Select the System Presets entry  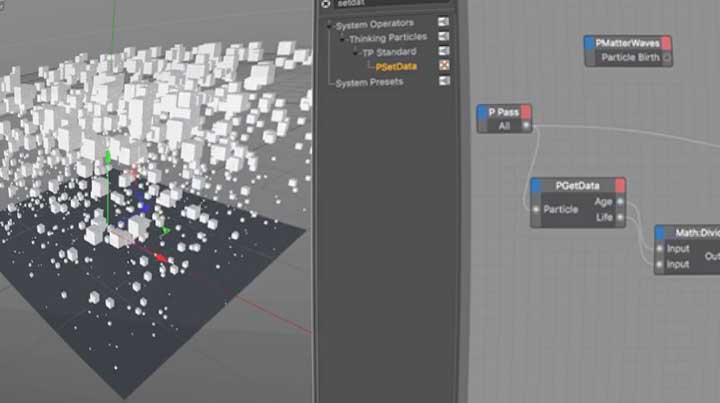coord(369,82)
